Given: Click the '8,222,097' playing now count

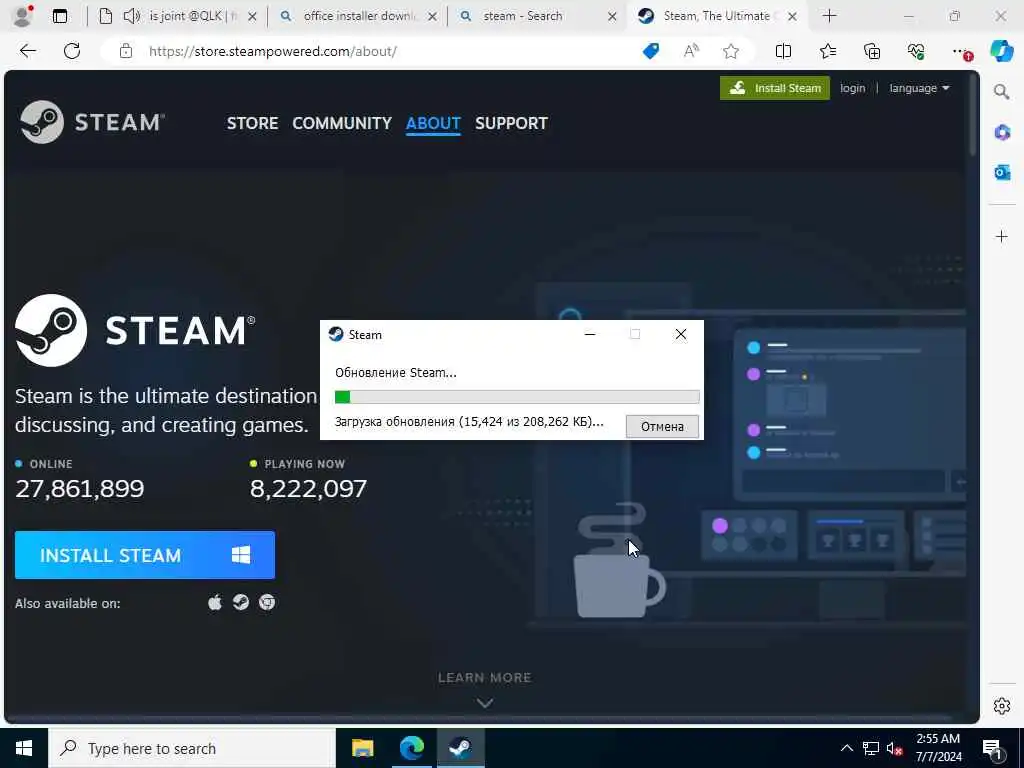Looking at the screenshot, I should pyautogui.click(x=308, y=488).
